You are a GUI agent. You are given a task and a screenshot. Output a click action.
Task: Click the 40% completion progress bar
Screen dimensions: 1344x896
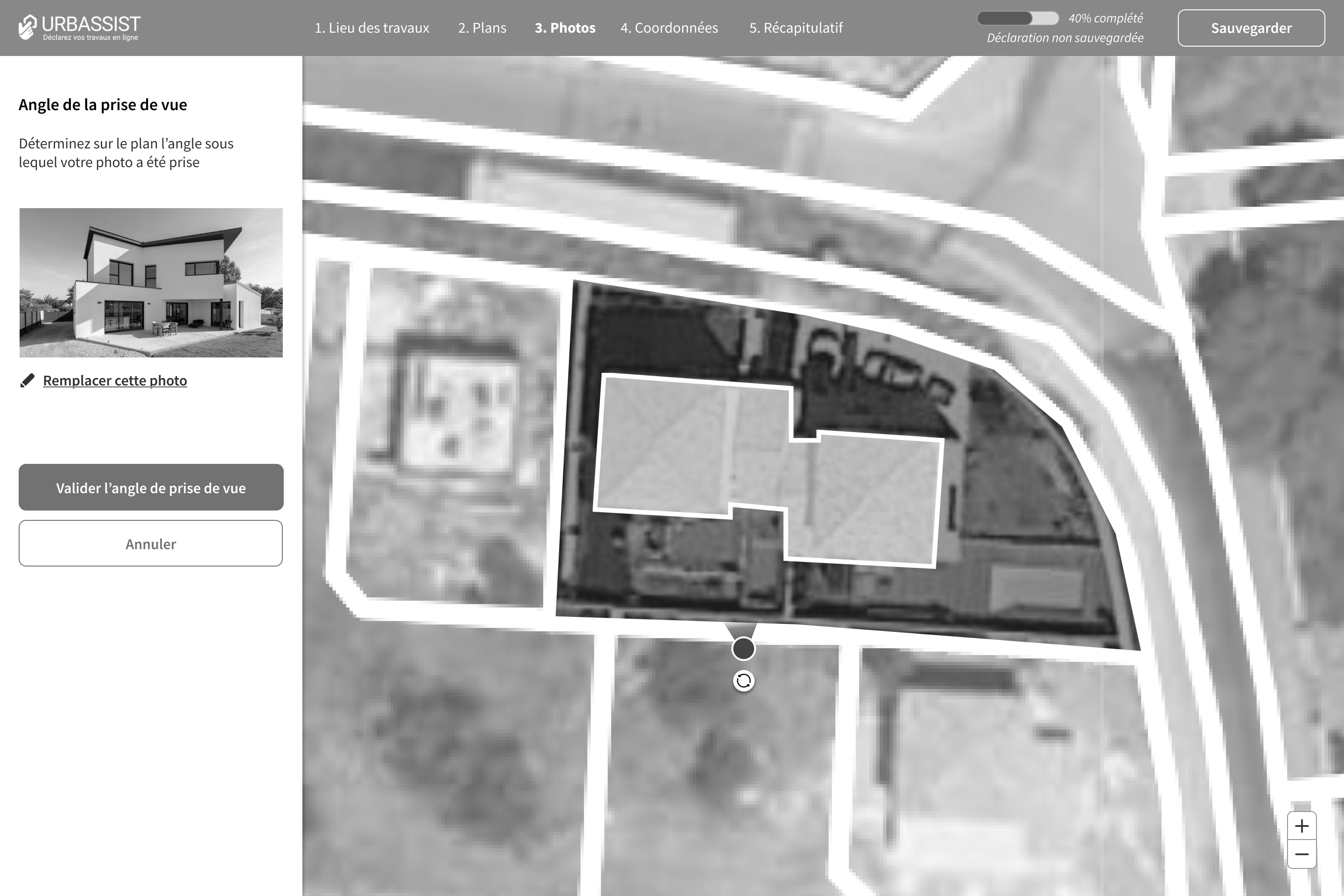[1018, 18]
